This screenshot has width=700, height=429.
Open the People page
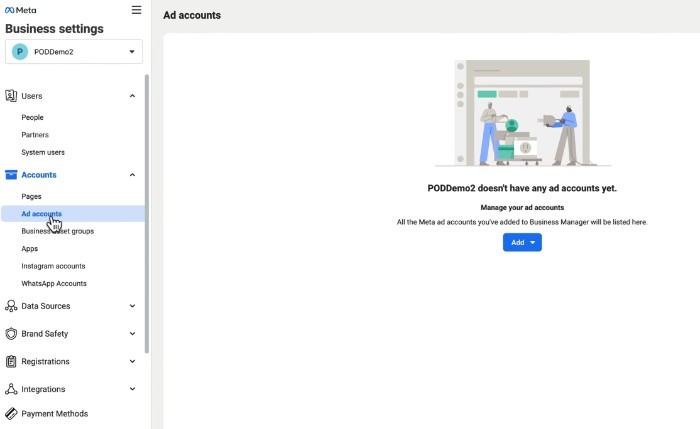[33, 117]
